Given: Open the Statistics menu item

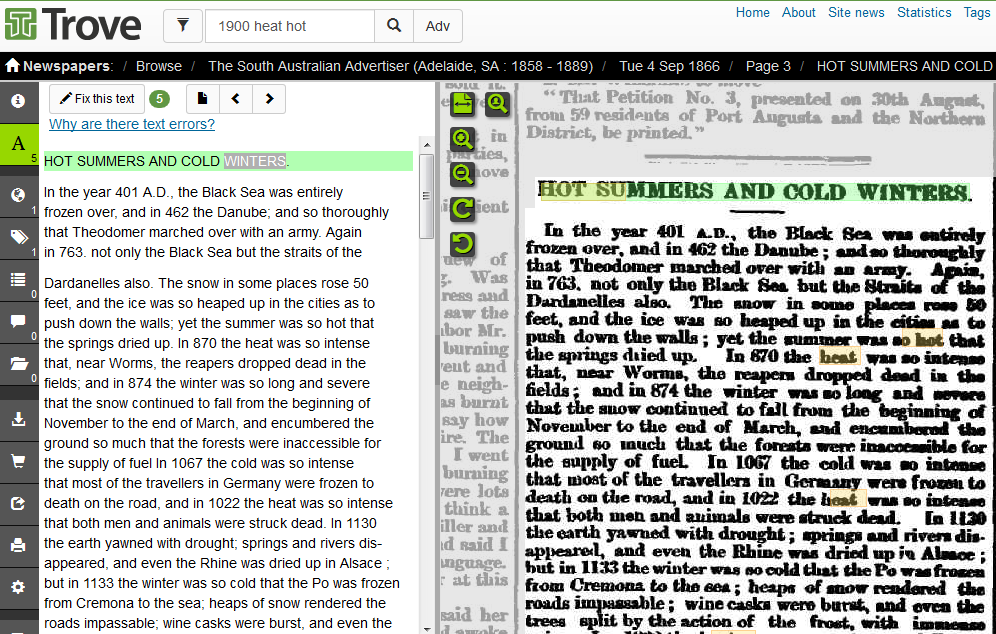Looking at the screenshot, I should tap(924, 12).
